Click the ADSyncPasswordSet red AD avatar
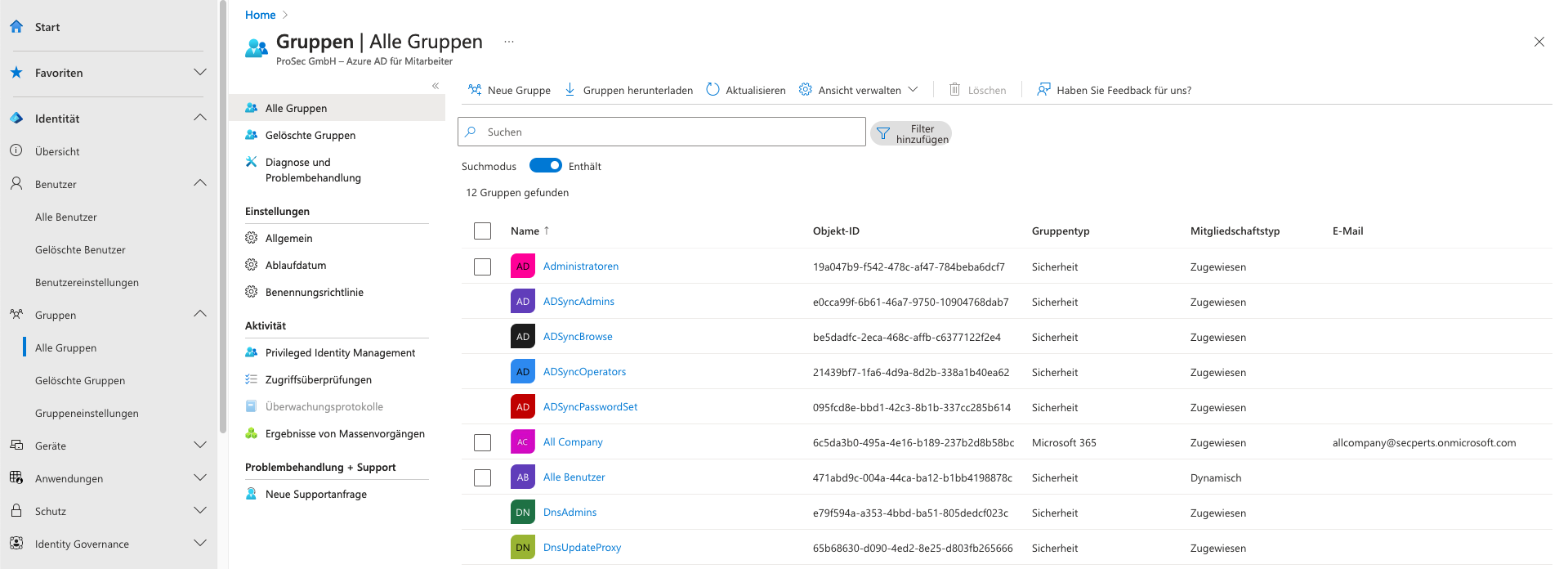Screen dimensions: 1568x569 (523, 406)
